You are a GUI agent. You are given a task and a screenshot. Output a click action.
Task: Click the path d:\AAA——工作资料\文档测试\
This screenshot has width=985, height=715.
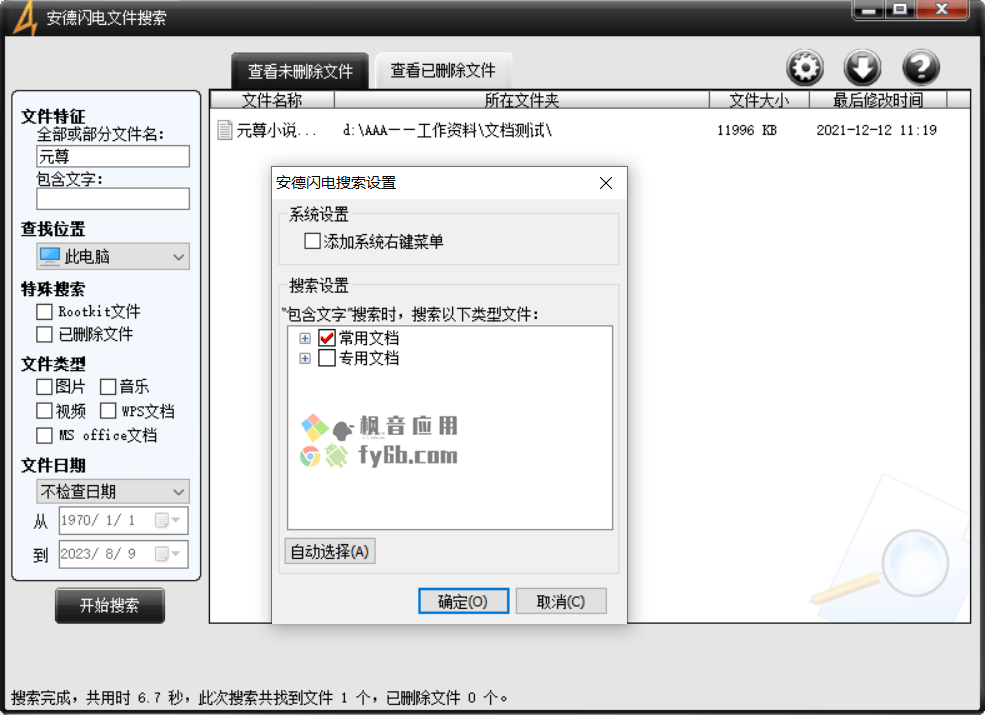click(x=447, y=130)
